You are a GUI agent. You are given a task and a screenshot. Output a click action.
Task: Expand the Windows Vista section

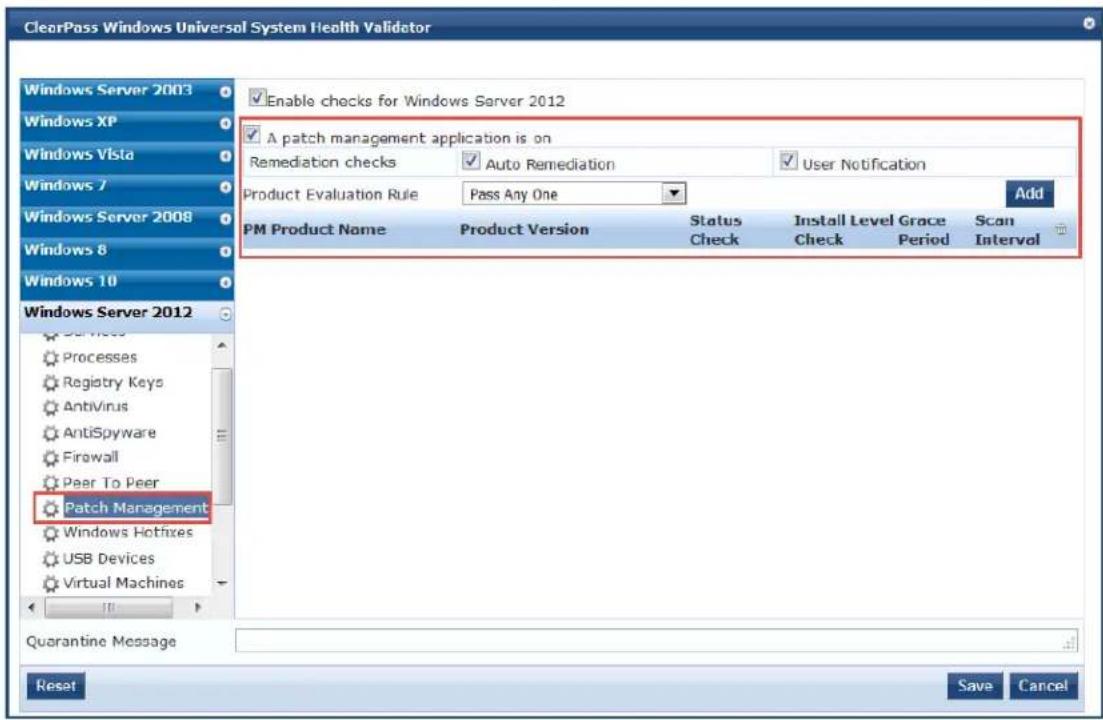coord(127,155)
